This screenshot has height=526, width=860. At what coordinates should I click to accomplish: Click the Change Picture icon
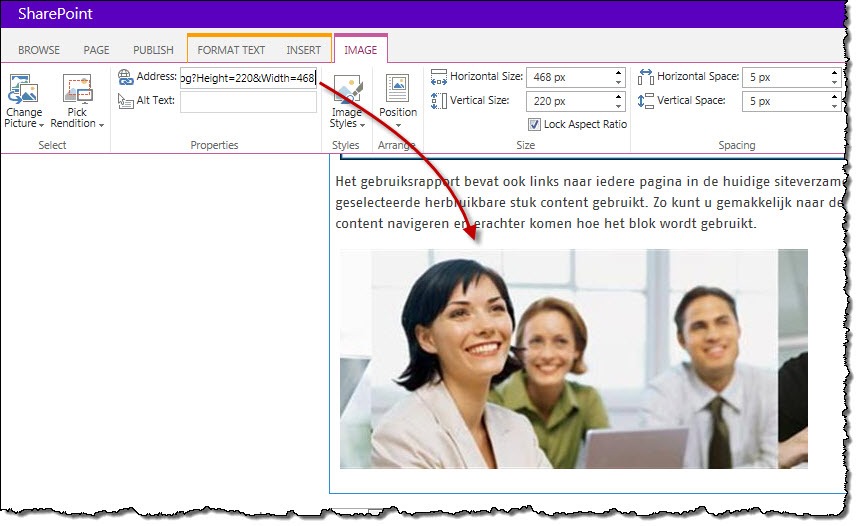[23, 89]
